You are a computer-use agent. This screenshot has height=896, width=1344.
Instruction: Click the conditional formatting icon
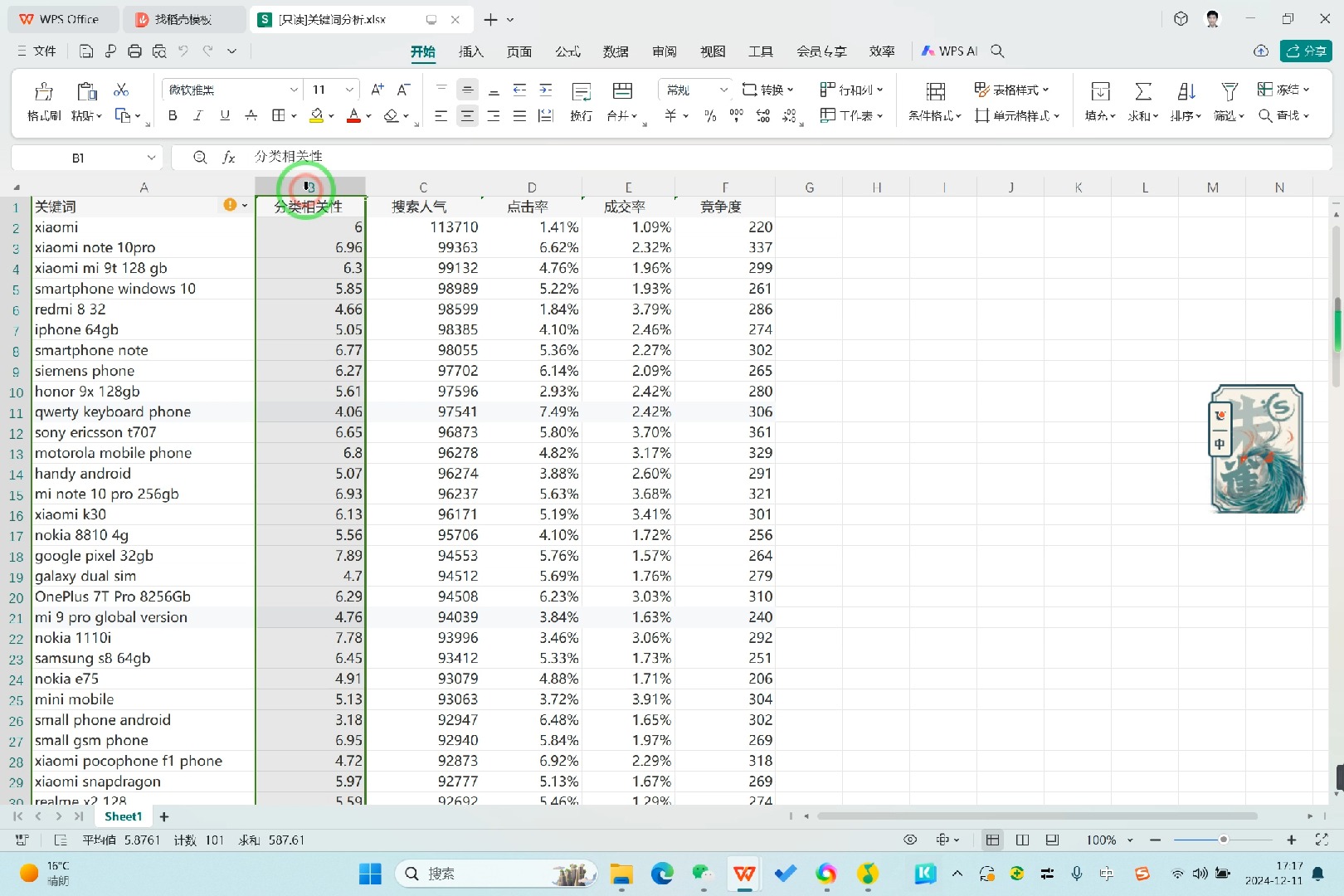point(936,91)
